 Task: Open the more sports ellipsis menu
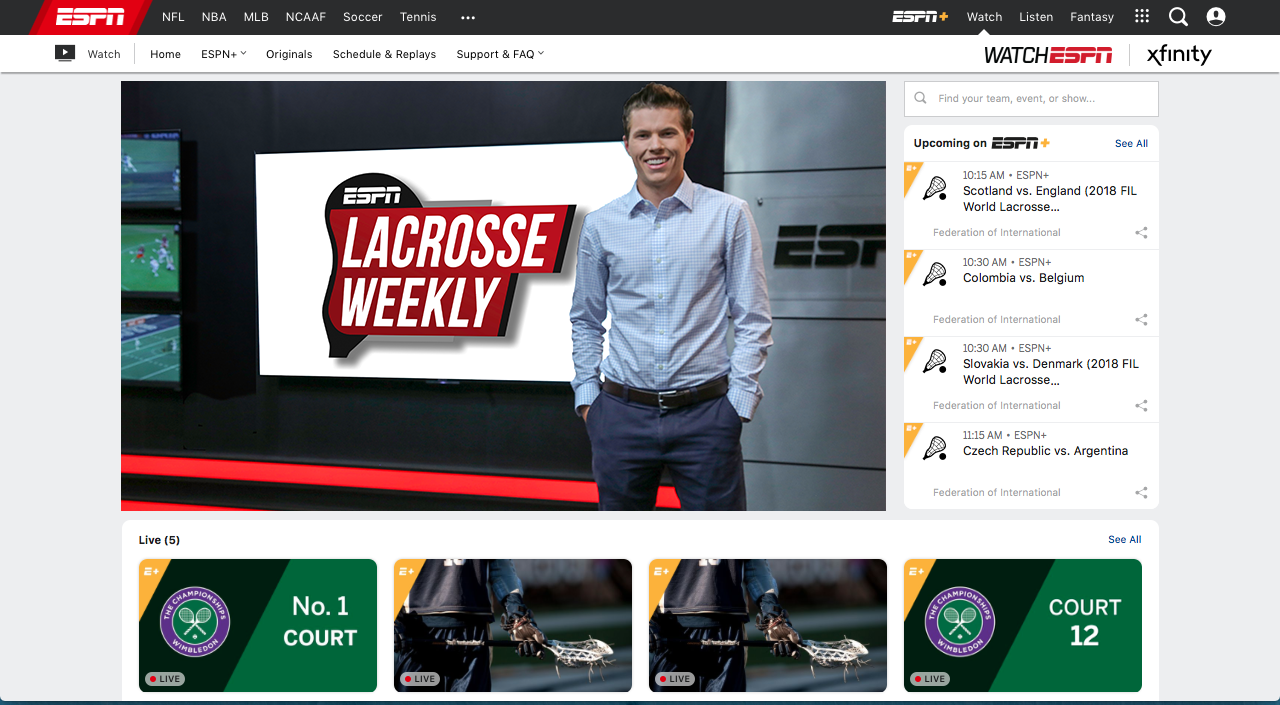tap(468, 17)
